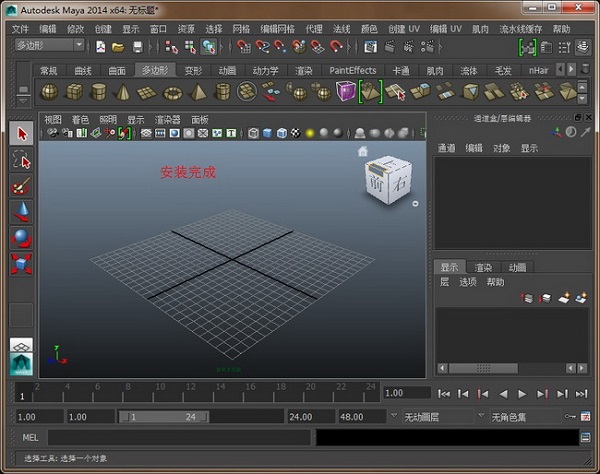Screen dimensions: 600x474
Task: Click the home icon beside the view cube
Action: click(362, 151)
